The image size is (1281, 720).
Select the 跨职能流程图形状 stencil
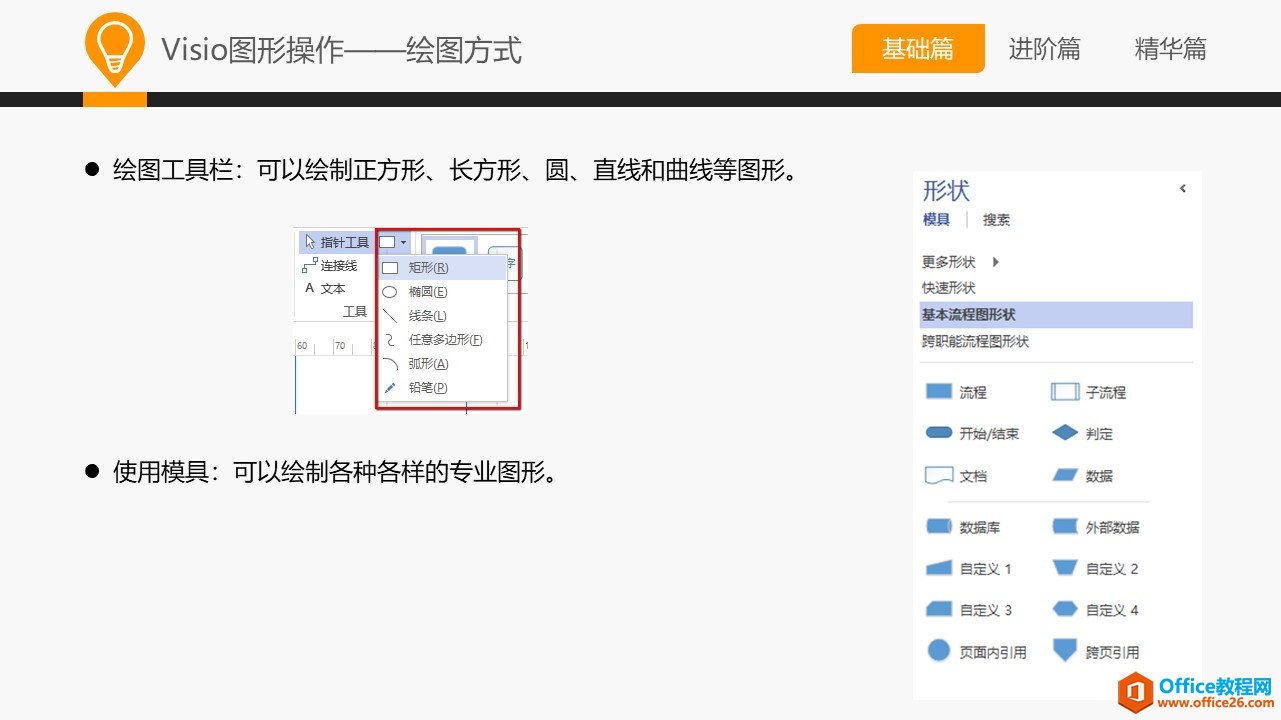pos(975,342)
